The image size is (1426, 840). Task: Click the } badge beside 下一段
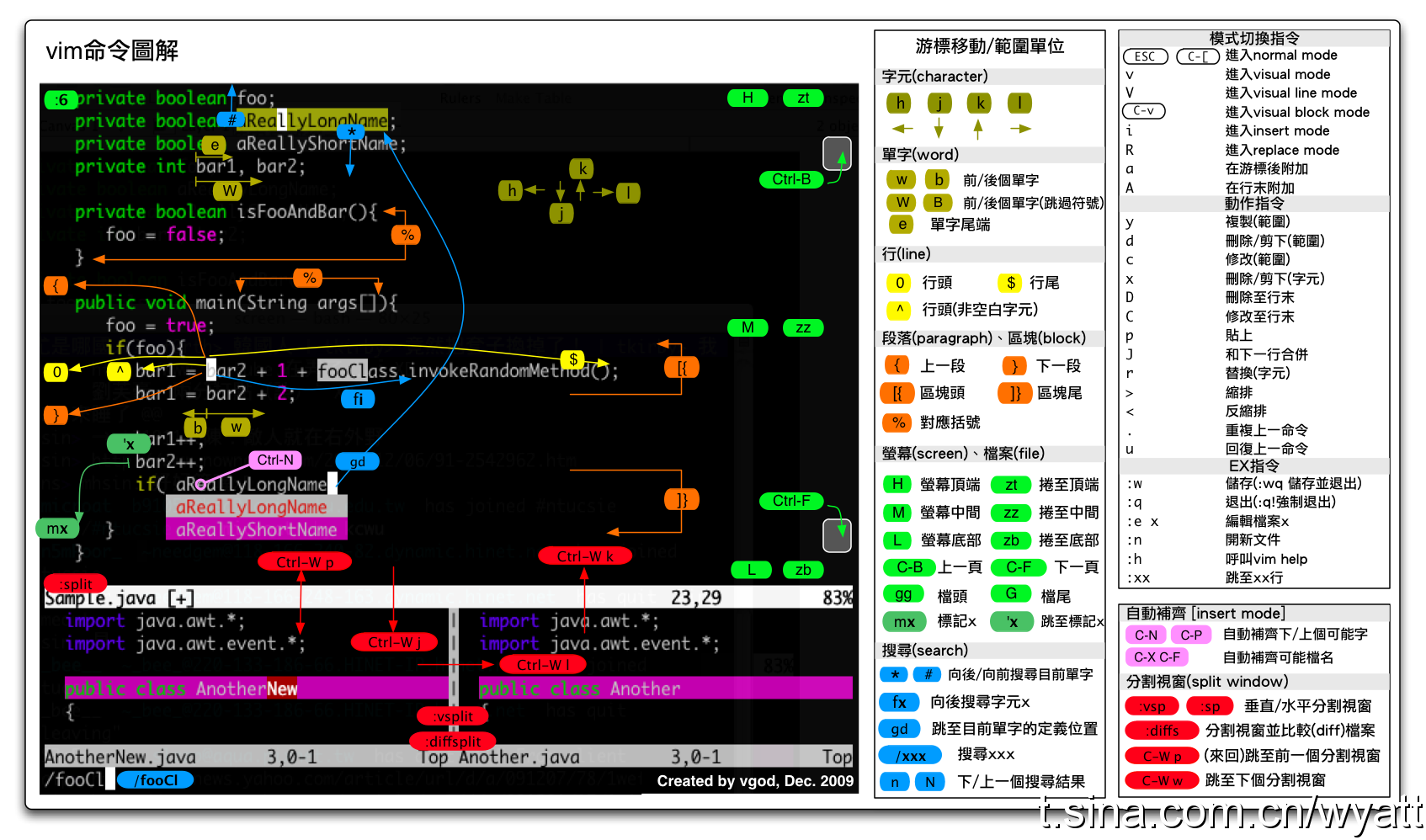1015,365
